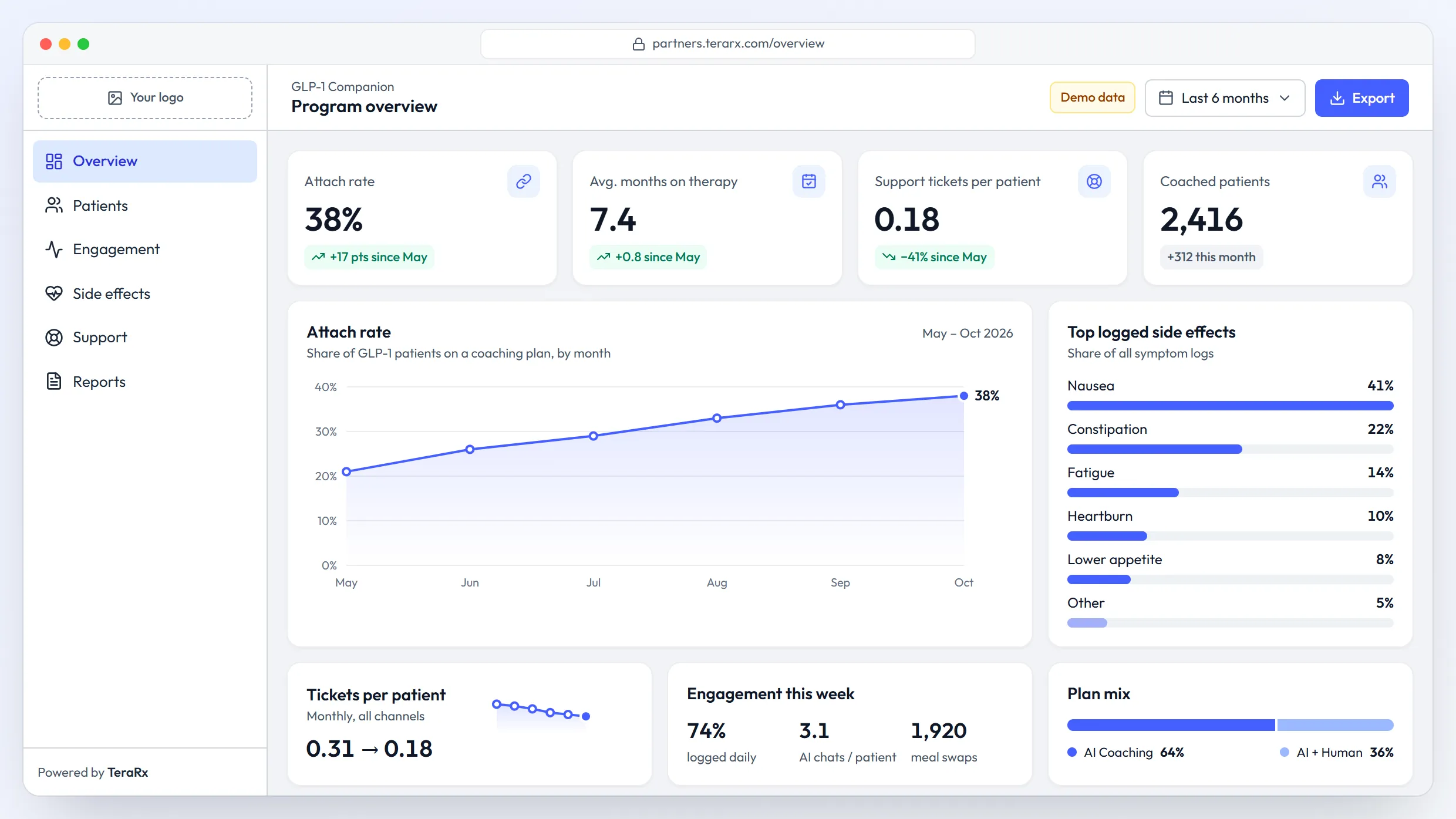This screenshot has width=1456, height=819.
Task: Click the Export button label
Action: pyautogui.click(x=1373, y=98)
